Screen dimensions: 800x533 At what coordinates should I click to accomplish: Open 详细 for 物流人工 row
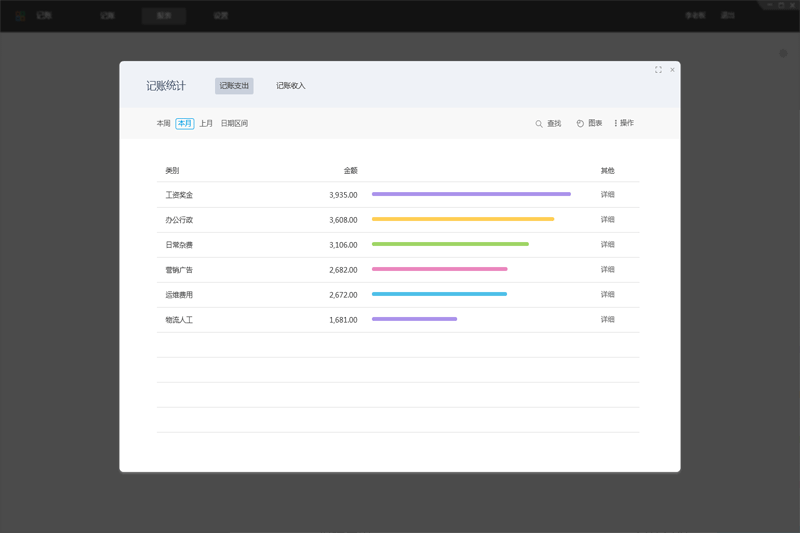608,319
